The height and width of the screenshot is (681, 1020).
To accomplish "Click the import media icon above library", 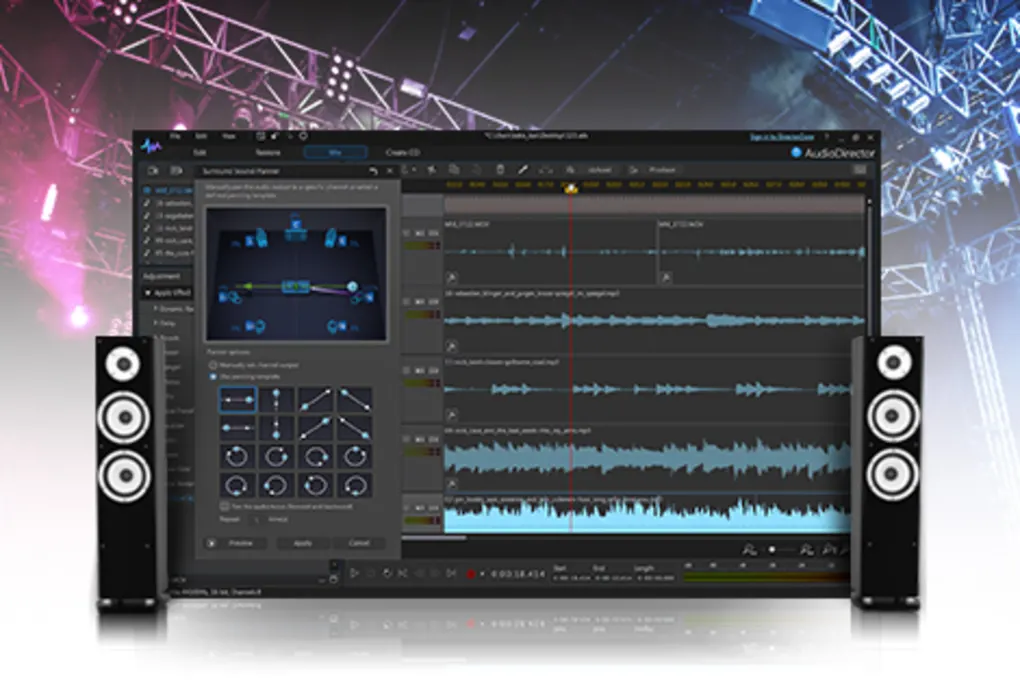I will coord(153,170).
